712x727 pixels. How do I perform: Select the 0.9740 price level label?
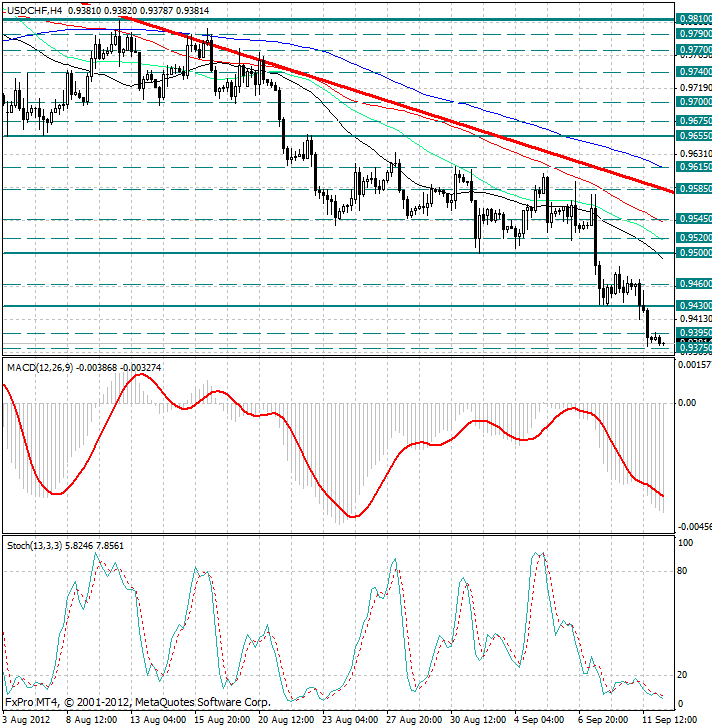[x=694, y=72]
